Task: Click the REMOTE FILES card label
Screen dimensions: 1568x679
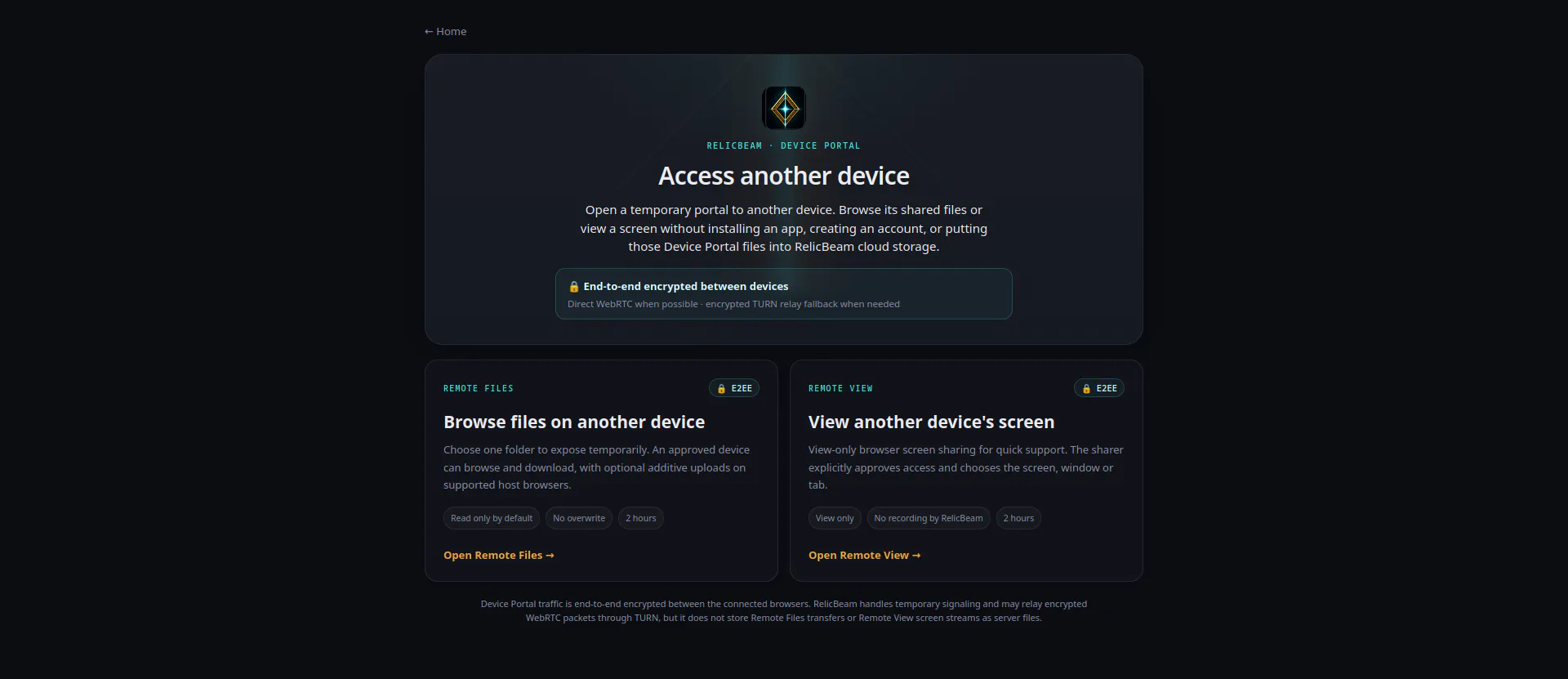Action: [479, 389]
